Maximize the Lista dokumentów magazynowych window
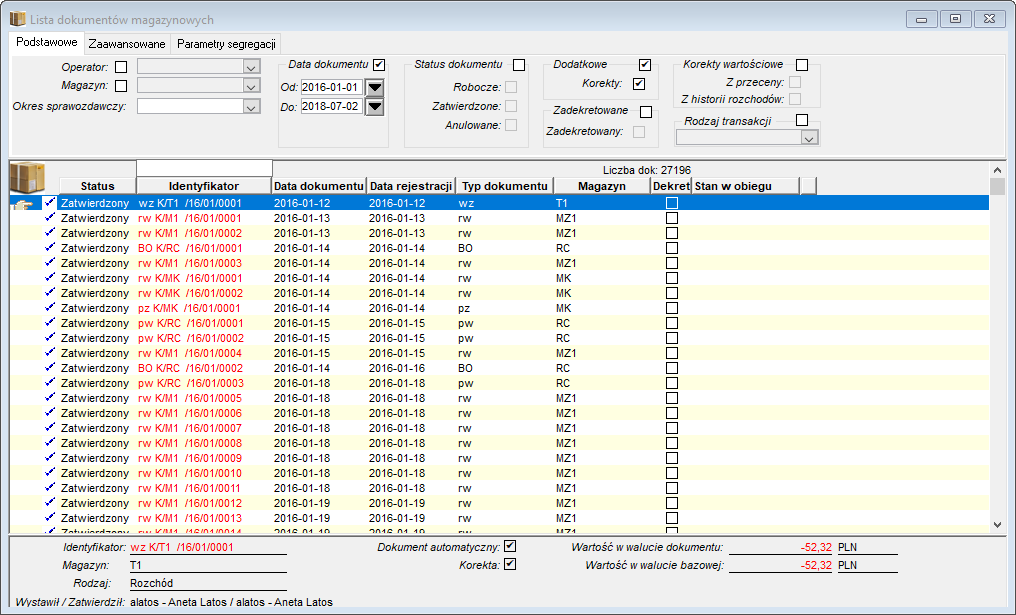This screenshot has height=615, width=1016. tap(955, 19)
